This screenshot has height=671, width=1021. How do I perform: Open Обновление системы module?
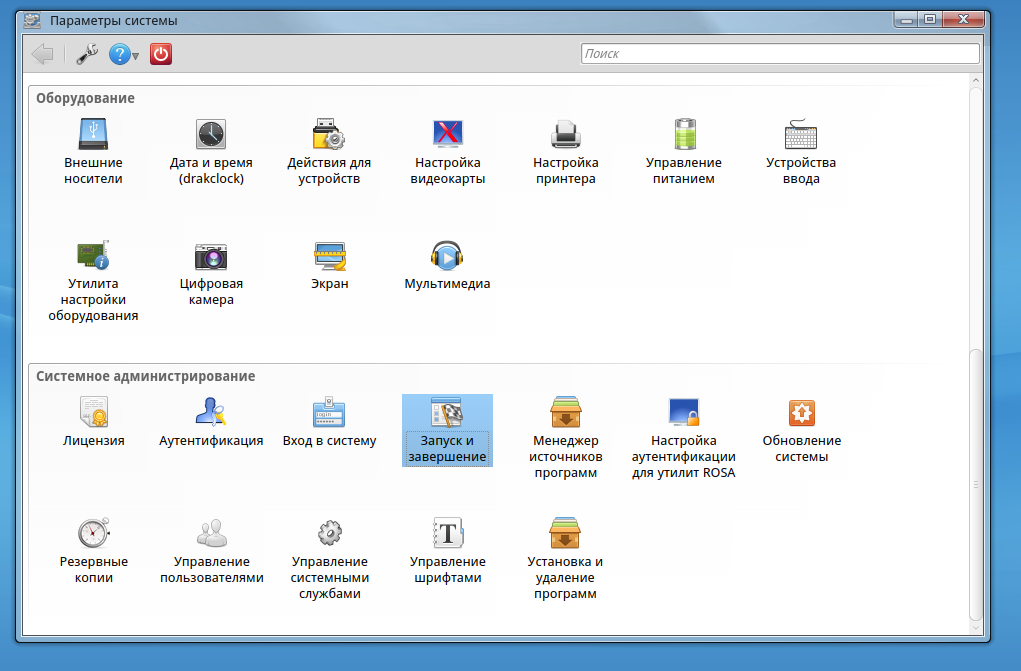801,430
